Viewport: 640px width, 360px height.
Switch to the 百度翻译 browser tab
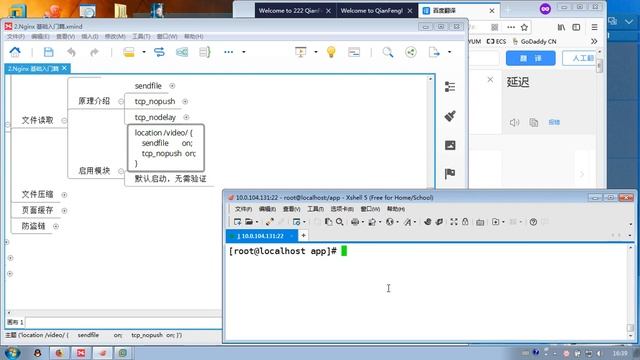coord(459,11)
